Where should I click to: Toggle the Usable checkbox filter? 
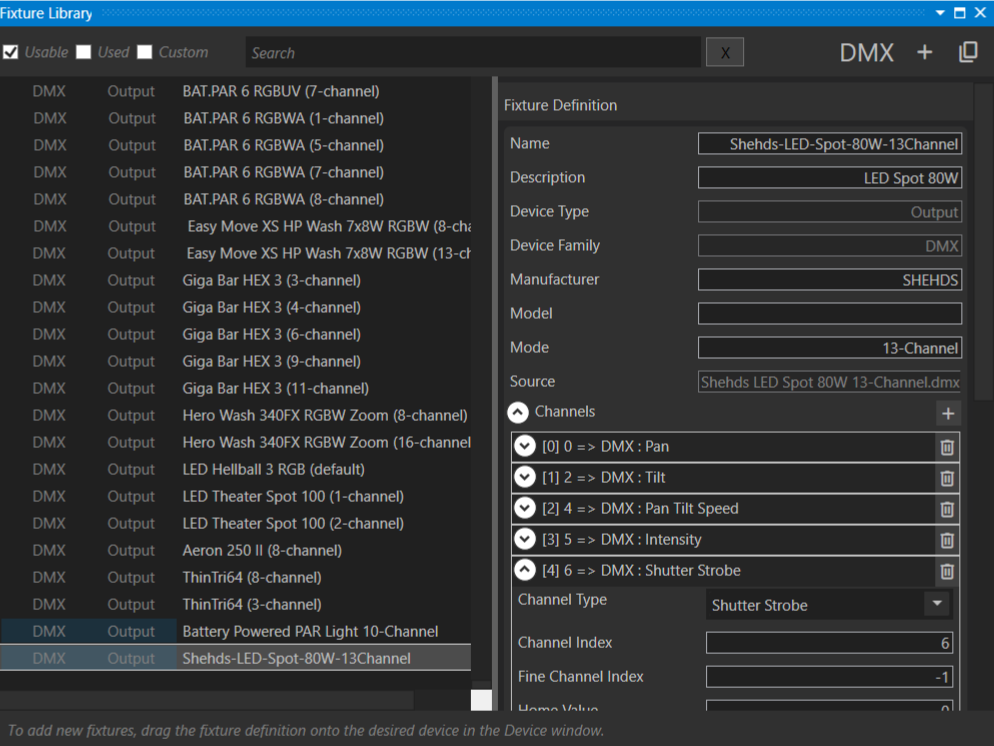pos(10,52)
